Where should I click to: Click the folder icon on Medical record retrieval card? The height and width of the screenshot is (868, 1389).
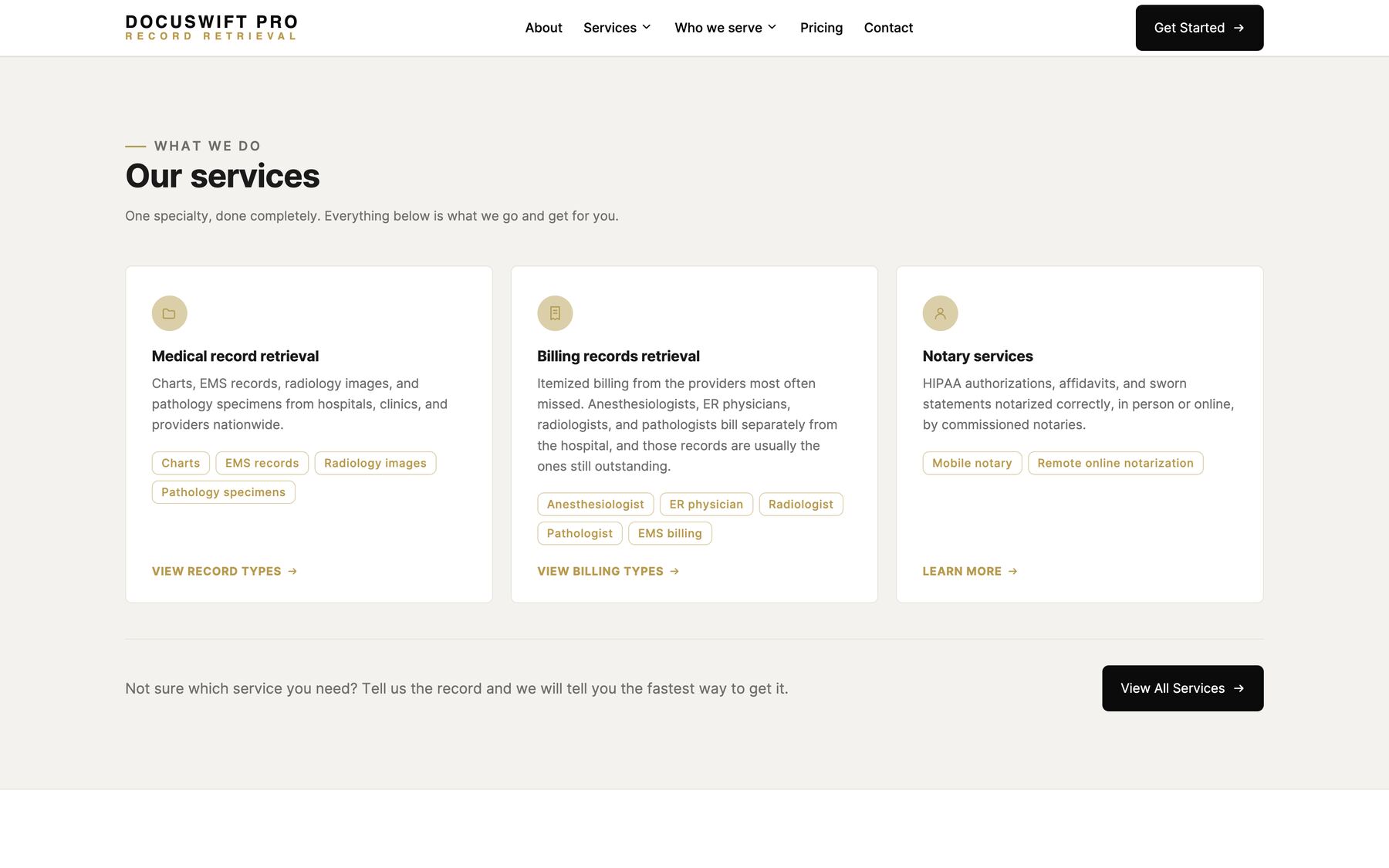[x=169, y=313]
